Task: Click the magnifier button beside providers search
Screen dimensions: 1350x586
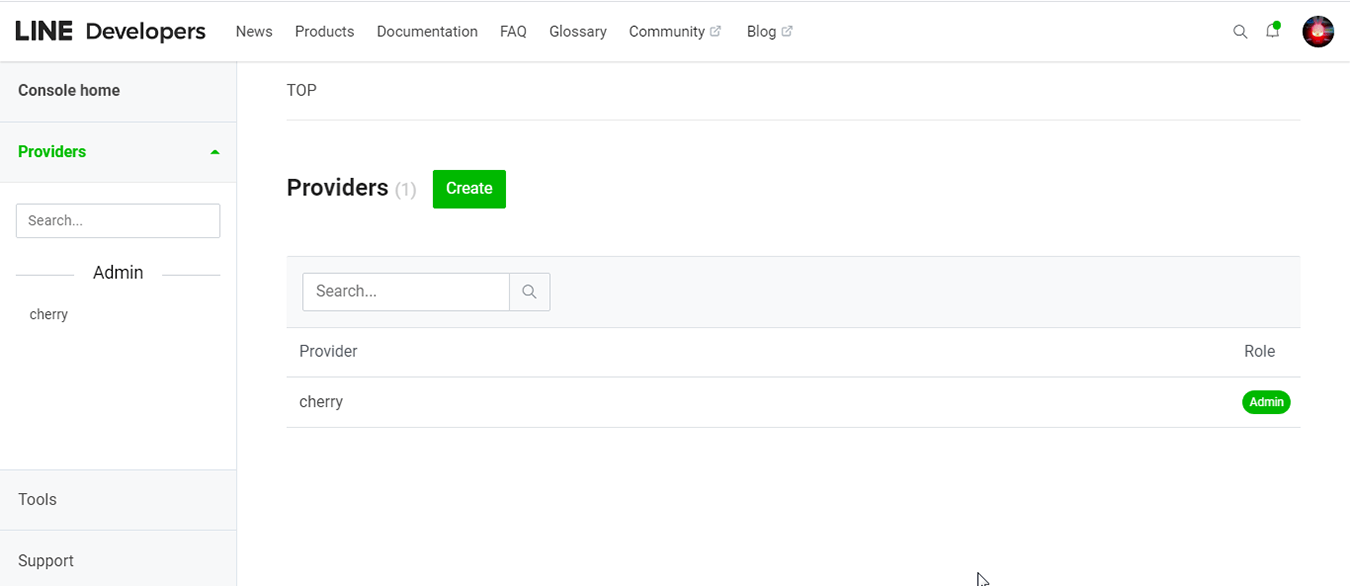Action: pos(530,292)
